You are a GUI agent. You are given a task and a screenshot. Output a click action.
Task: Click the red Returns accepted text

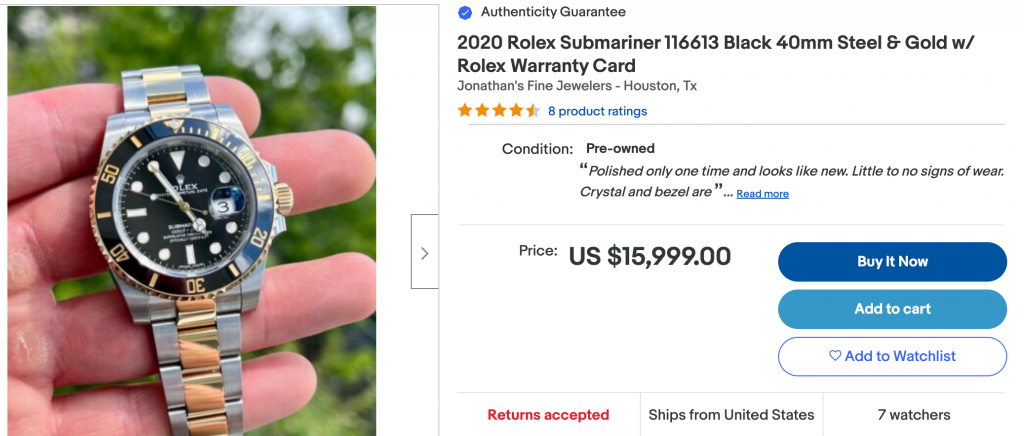[x=548, y=415]
